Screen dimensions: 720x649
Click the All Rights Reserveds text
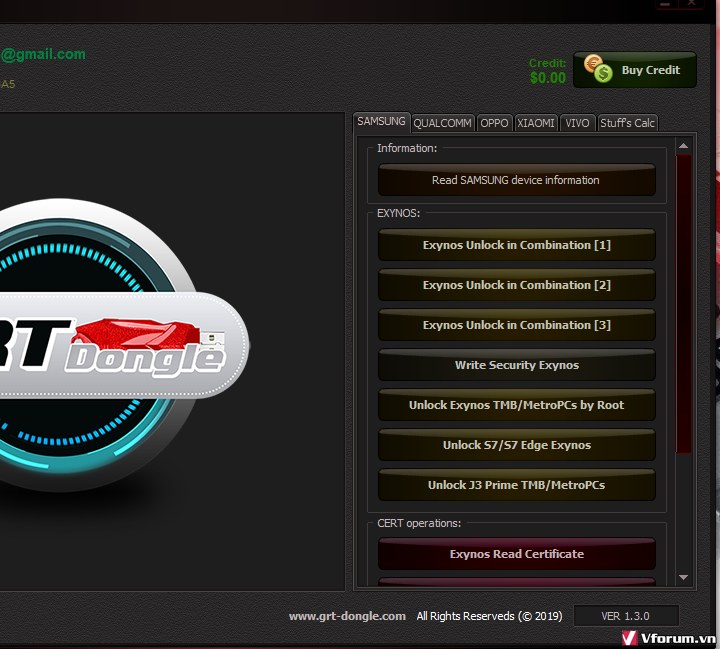(x=489, y=616)
